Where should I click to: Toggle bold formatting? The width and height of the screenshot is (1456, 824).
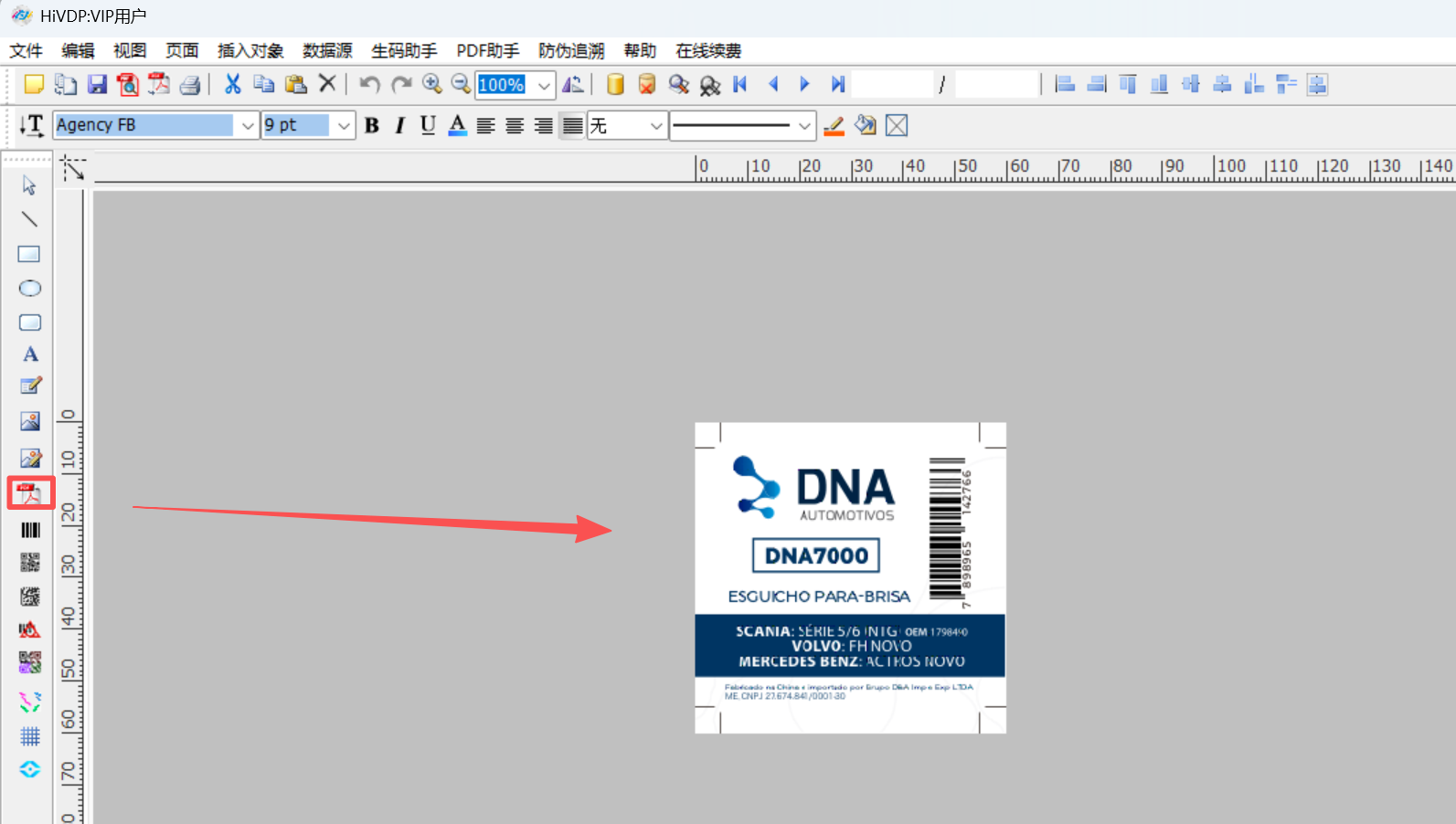click(x=372, y=126)
